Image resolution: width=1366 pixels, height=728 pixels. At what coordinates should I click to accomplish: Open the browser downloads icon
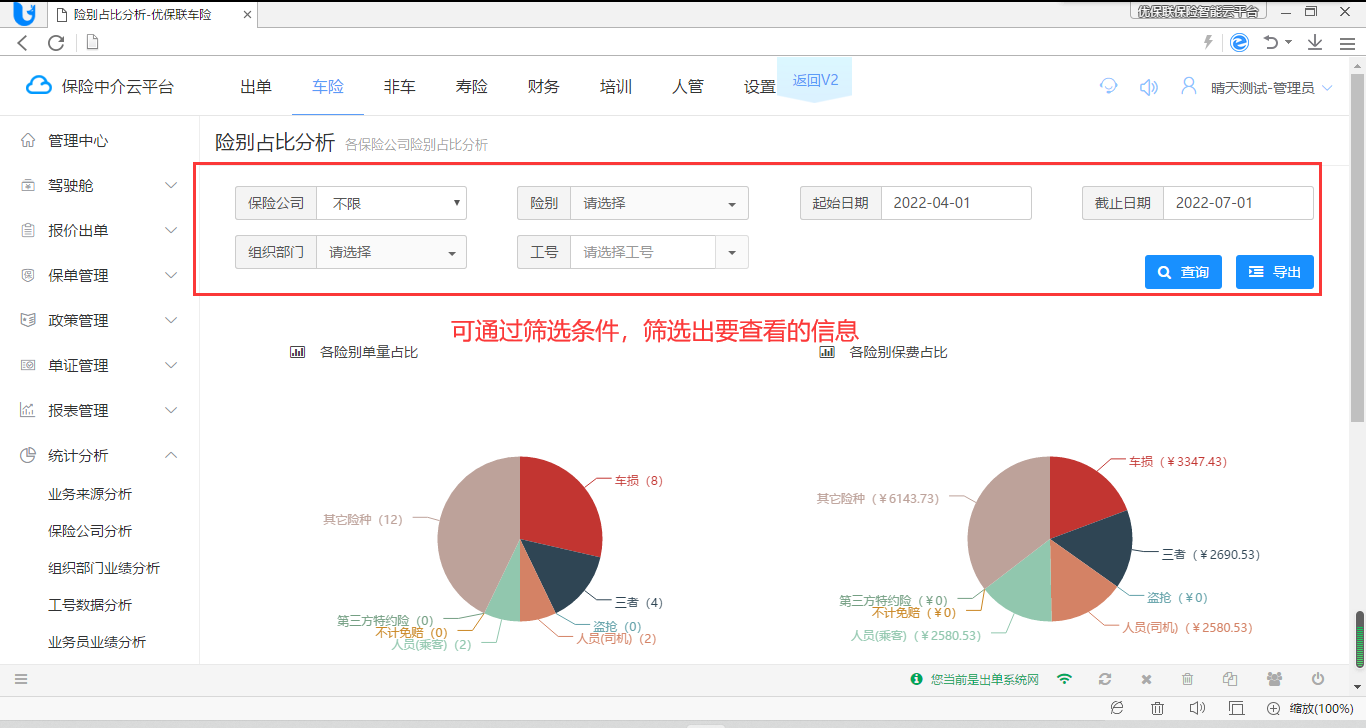pos(1315,42)
